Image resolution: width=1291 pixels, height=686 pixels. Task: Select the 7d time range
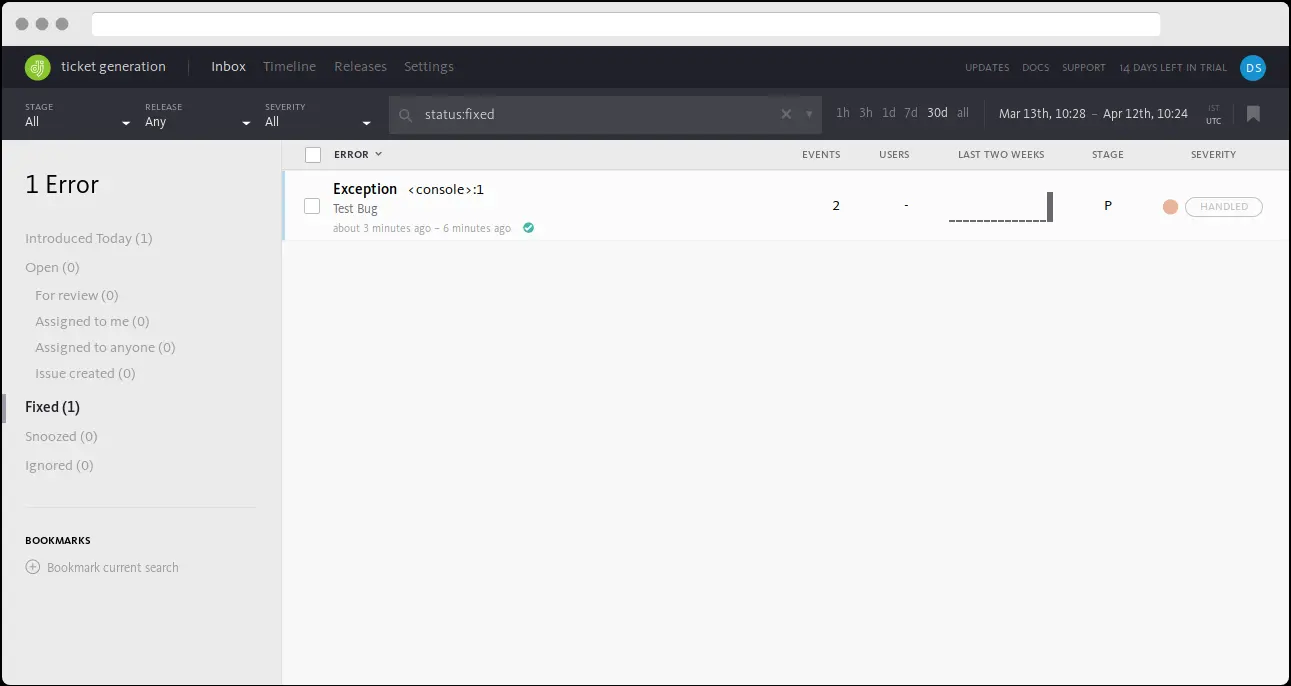pyautogui.click(x=911, y=113)
